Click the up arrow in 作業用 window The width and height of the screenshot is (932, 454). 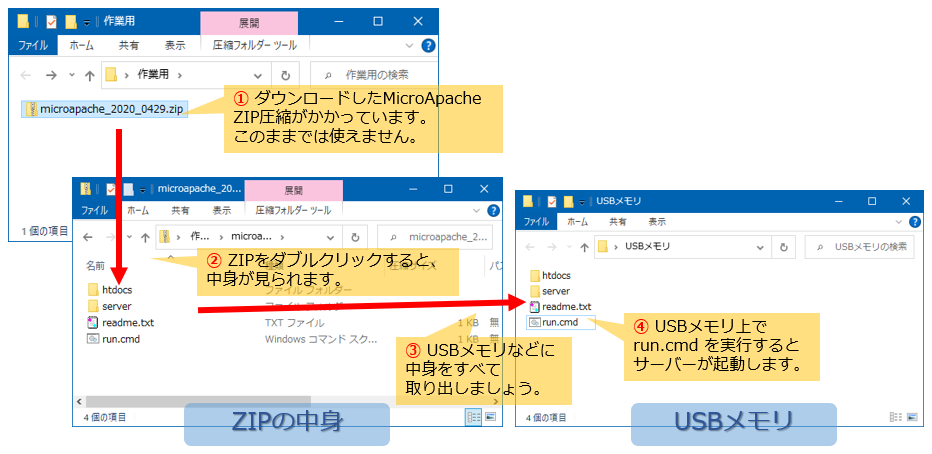click(x=89, y=75)
